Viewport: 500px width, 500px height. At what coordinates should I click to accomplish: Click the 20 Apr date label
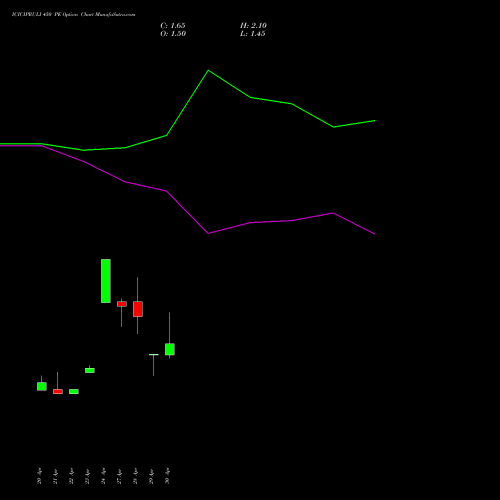39,476
